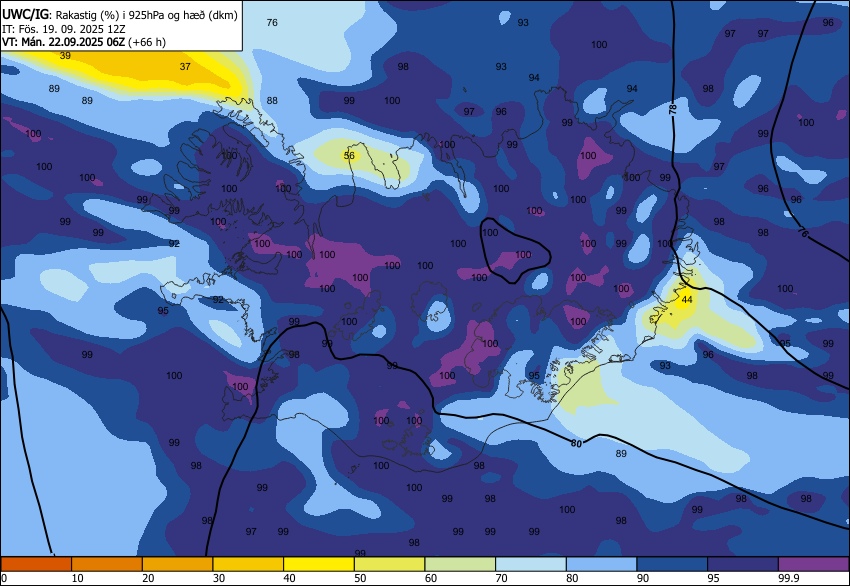Click the humidity value '44' in east Iceland
The height and width of the screenshot is (586, 850).
coord(687,299)
